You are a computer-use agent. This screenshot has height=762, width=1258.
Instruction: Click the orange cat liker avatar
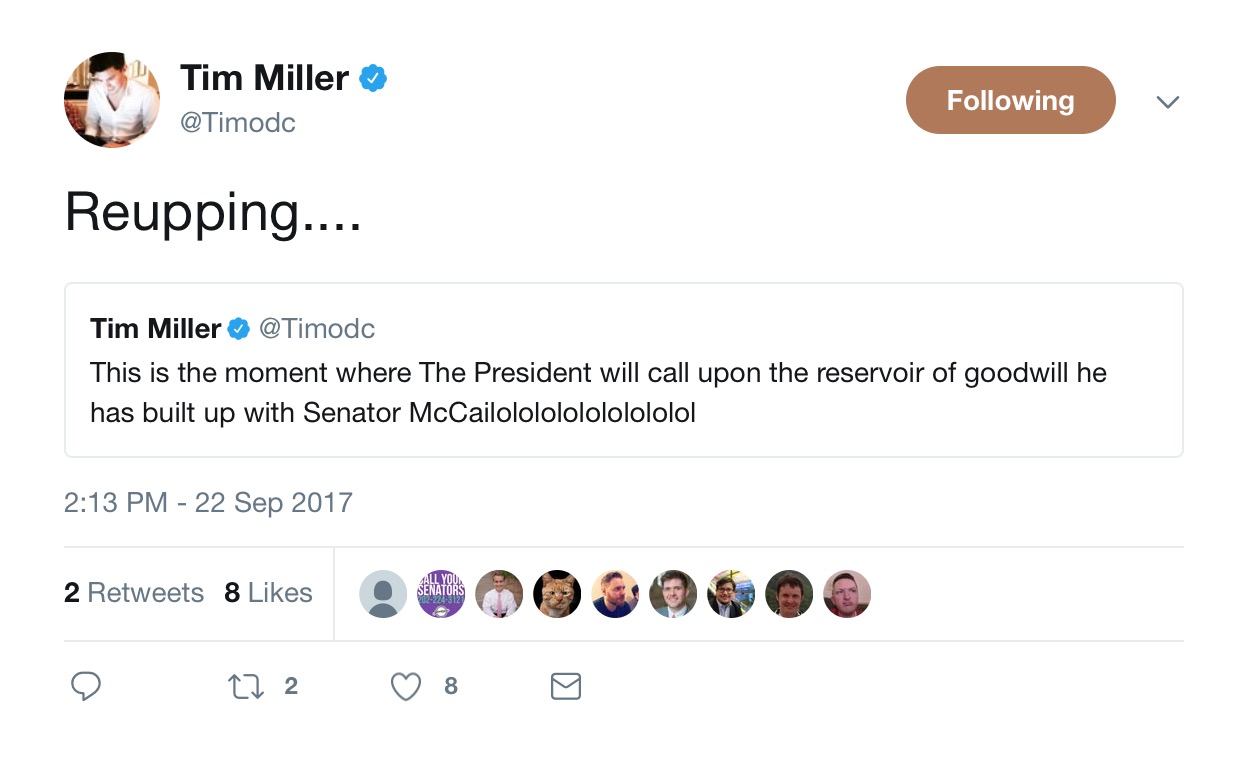[x=557, y=594]
